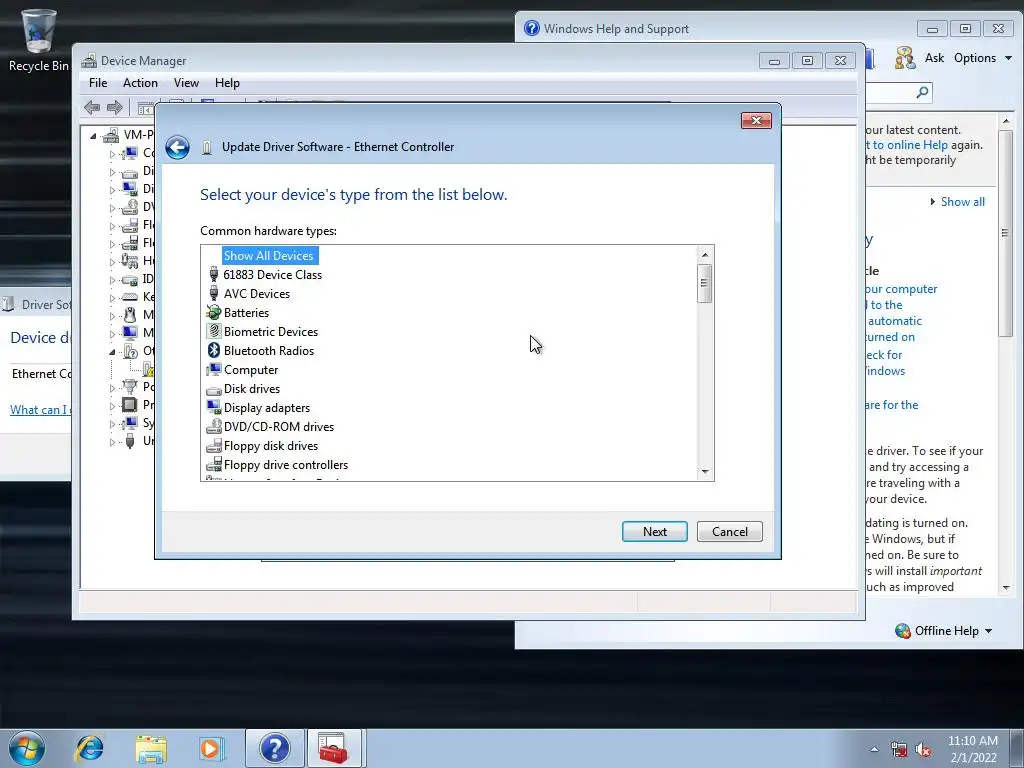Switch to Help and Support taskbar button

click(x=275, y=748)
